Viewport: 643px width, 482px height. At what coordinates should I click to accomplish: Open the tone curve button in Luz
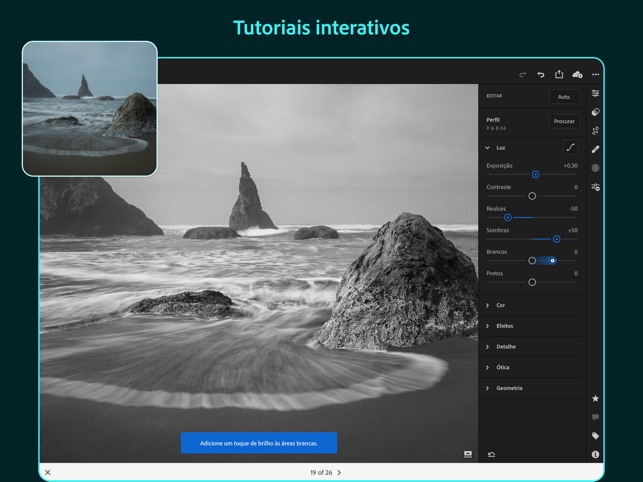tap(570, 147)
